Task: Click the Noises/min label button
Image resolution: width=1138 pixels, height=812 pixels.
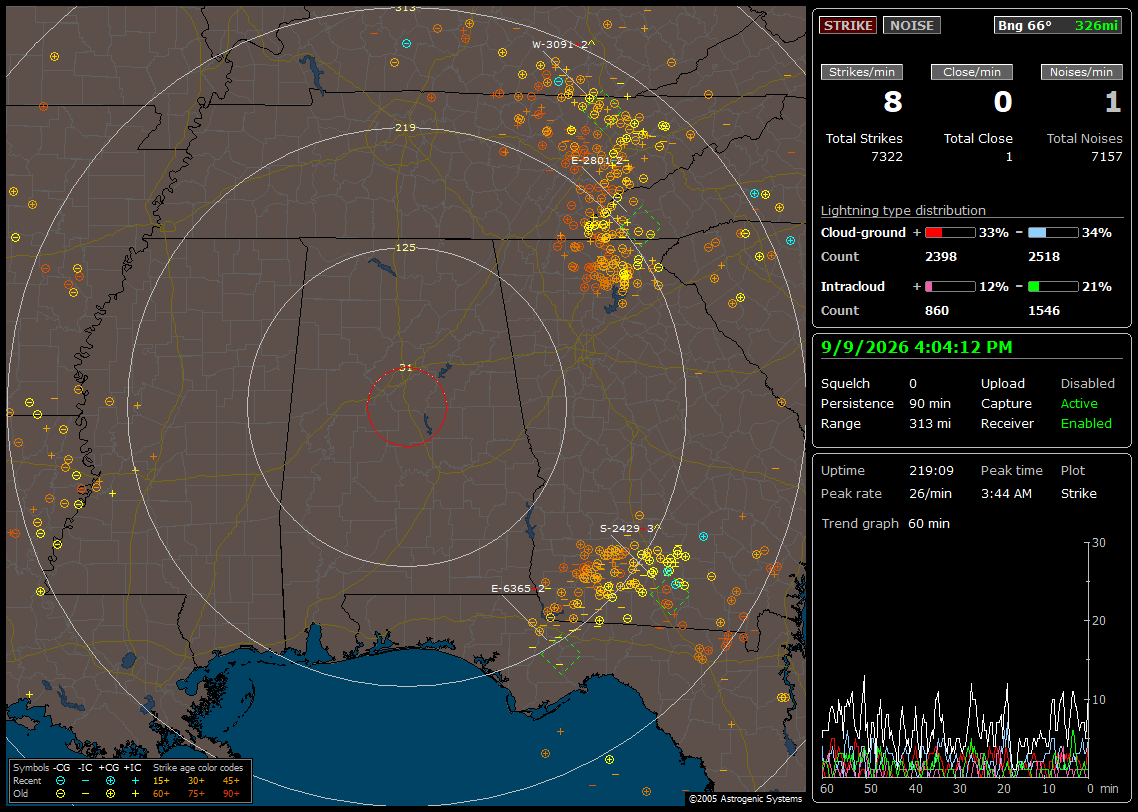Action: (x=1081, y=72)
